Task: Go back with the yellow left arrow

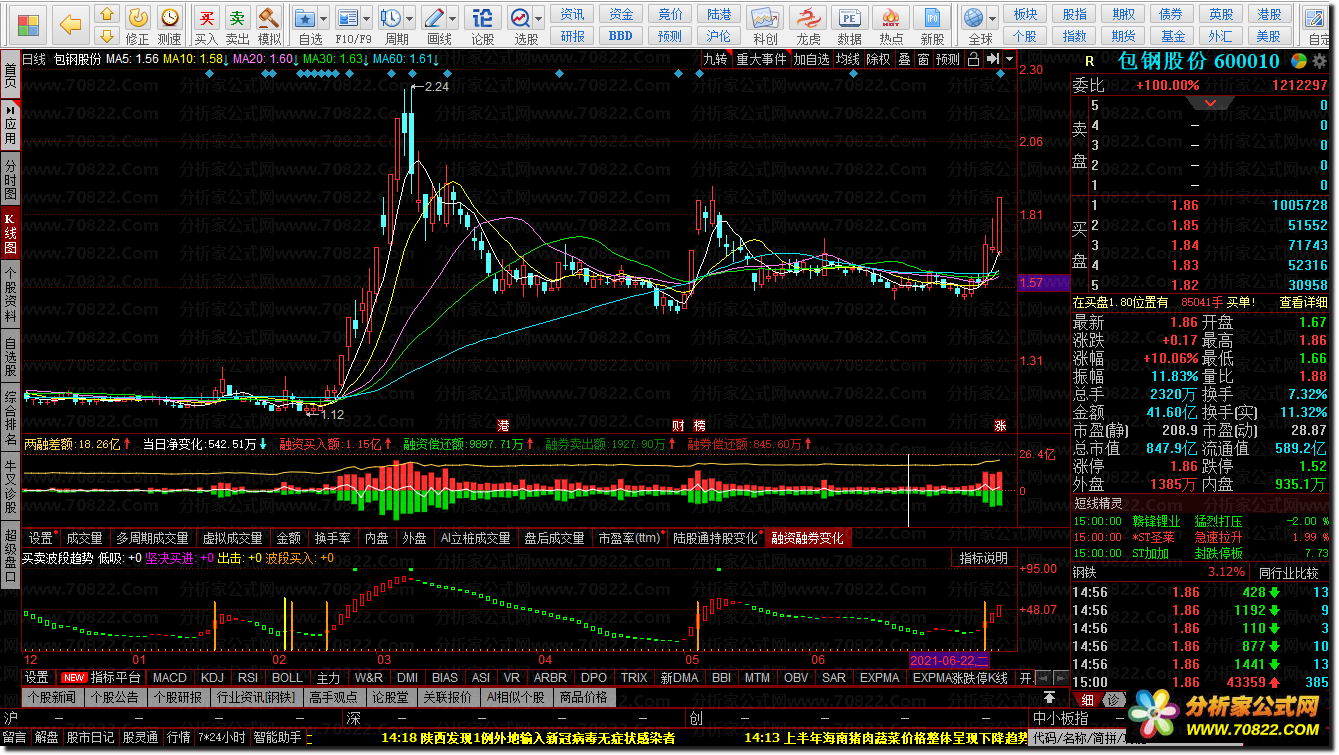Action: pos(69,23)
